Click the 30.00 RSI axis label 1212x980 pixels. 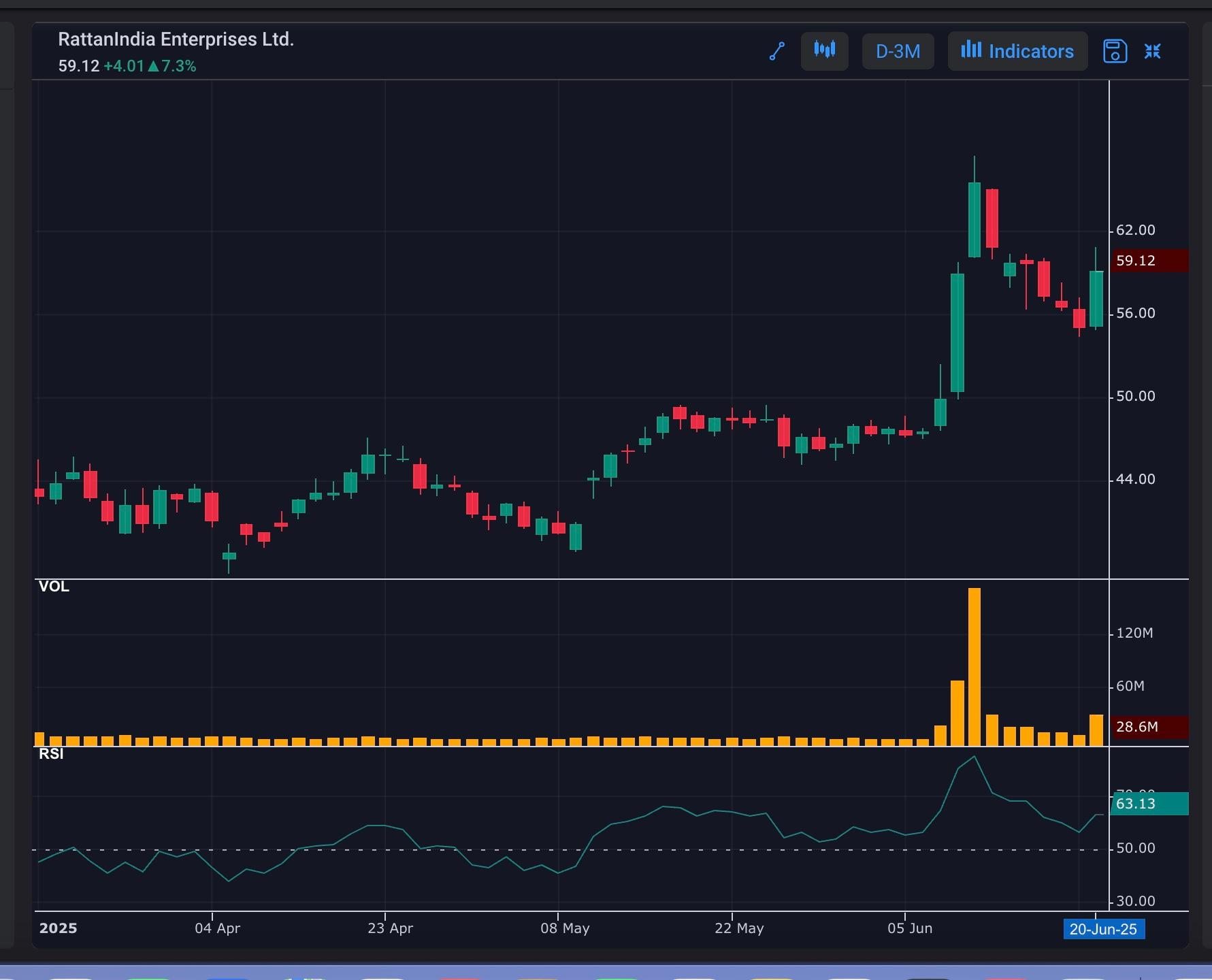(x=1136, y=902)
